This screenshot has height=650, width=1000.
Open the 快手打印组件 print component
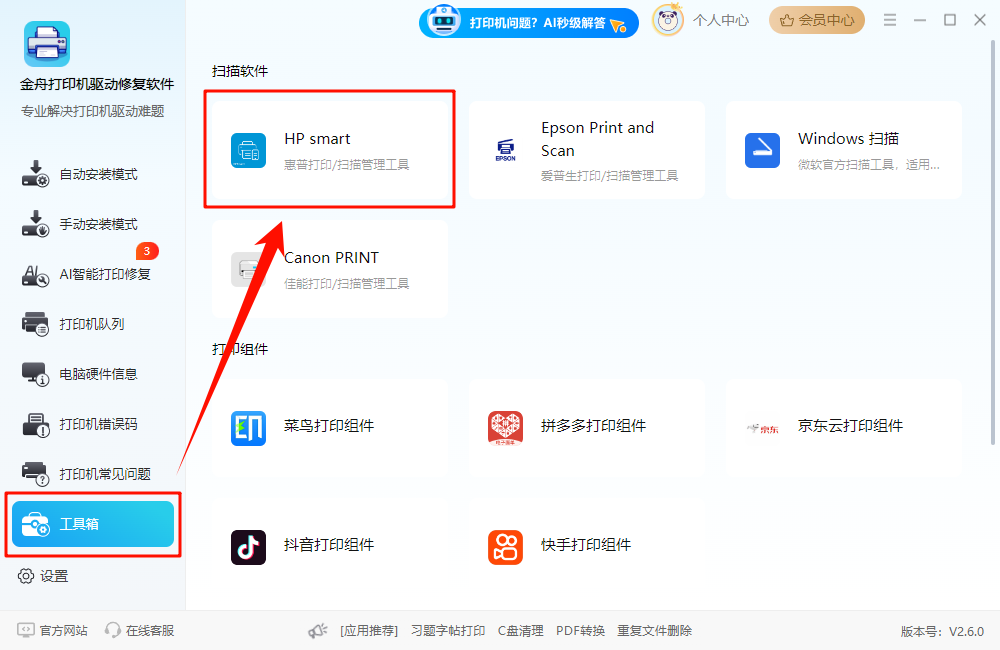click(586, 545)
